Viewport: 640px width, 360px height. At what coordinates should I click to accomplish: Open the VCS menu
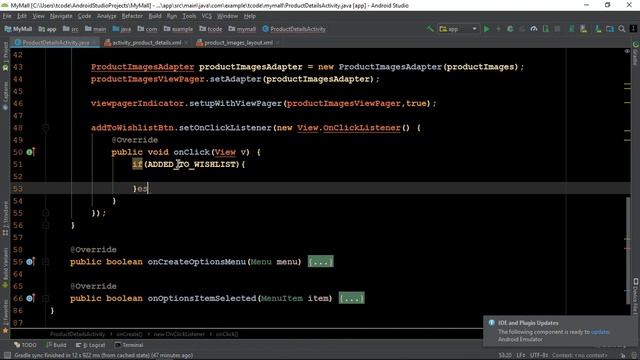[x=207, y=16]
